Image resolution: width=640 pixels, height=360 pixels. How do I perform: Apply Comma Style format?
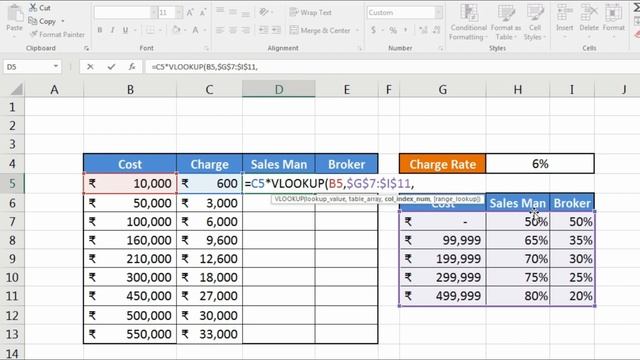(x=405, y=29)
